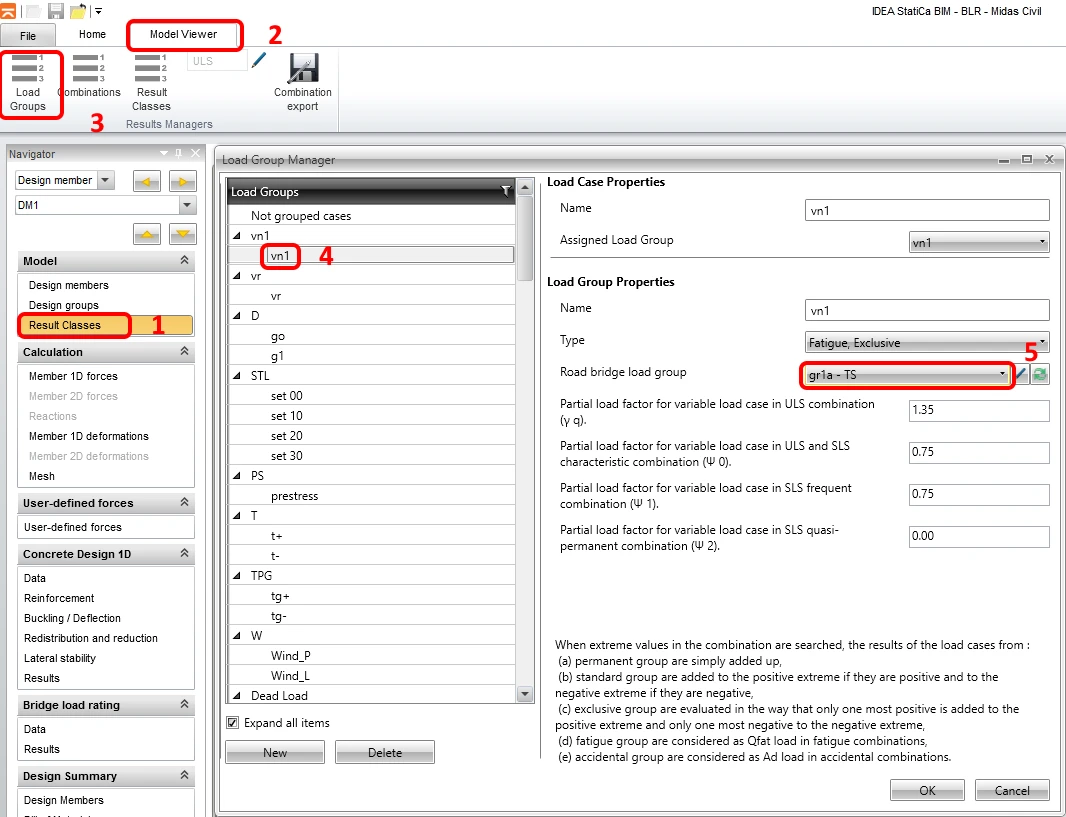Open the load group Type dropdown
Image resolution: width=1066 pixels, height=817 pixels.
point(927,343)
